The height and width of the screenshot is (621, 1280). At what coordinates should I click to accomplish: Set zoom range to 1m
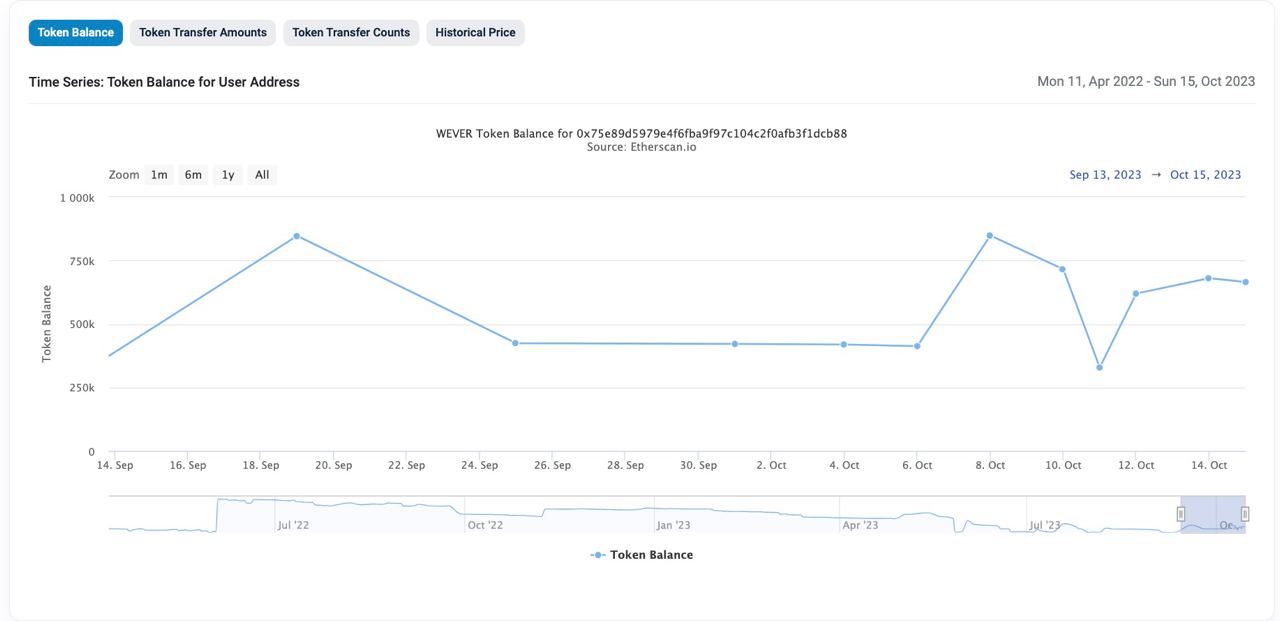[x=159, y=175]
